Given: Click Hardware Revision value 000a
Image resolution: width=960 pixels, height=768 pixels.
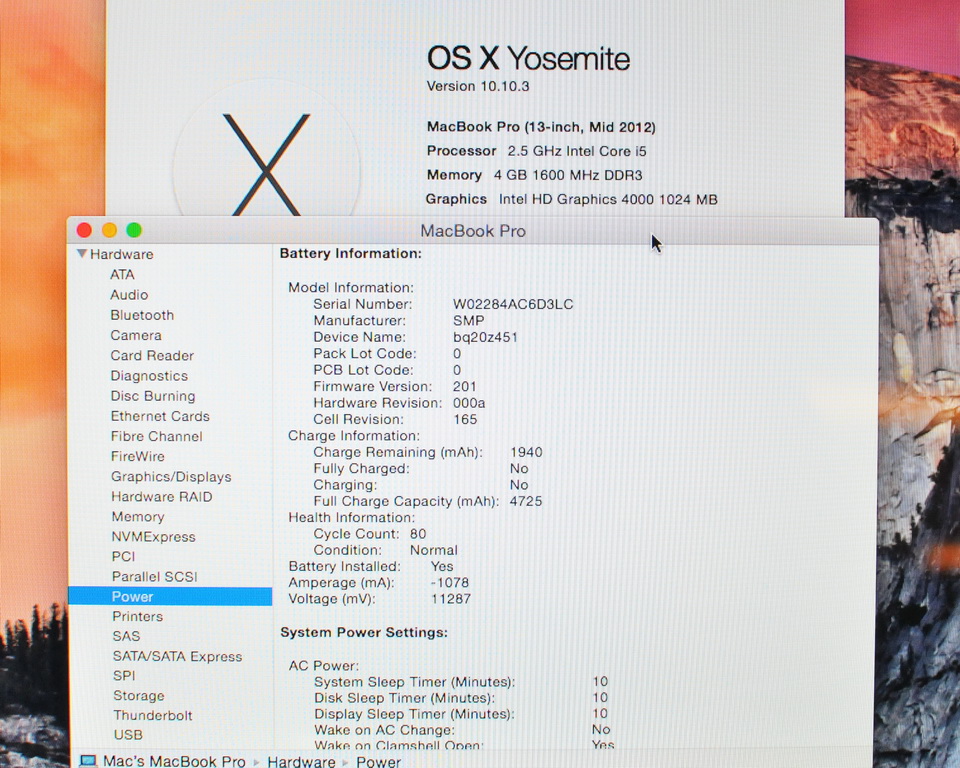Looking at the screenshot, I should click(x=469, y=403).
